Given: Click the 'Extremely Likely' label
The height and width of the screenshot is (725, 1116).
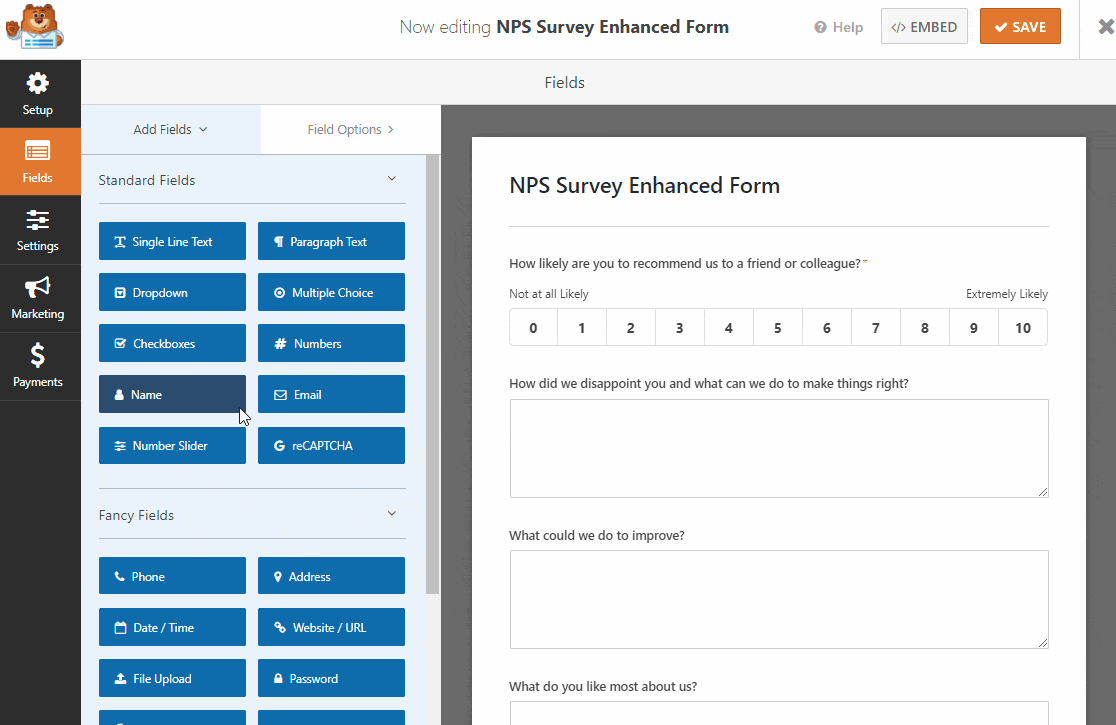Looking at the screenshot, I should click(x=1006, y=294).
